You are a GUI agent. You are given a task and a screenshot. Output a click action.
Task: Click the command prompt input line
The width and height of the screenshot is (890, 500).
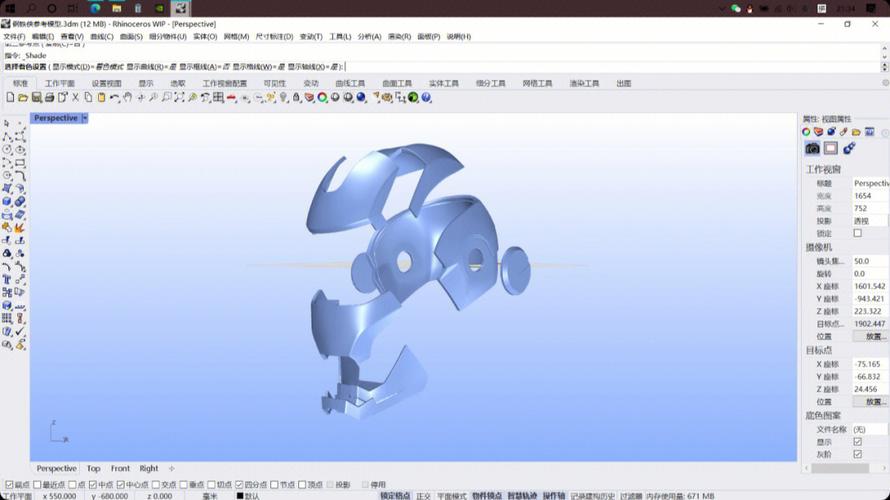(442, 67)
